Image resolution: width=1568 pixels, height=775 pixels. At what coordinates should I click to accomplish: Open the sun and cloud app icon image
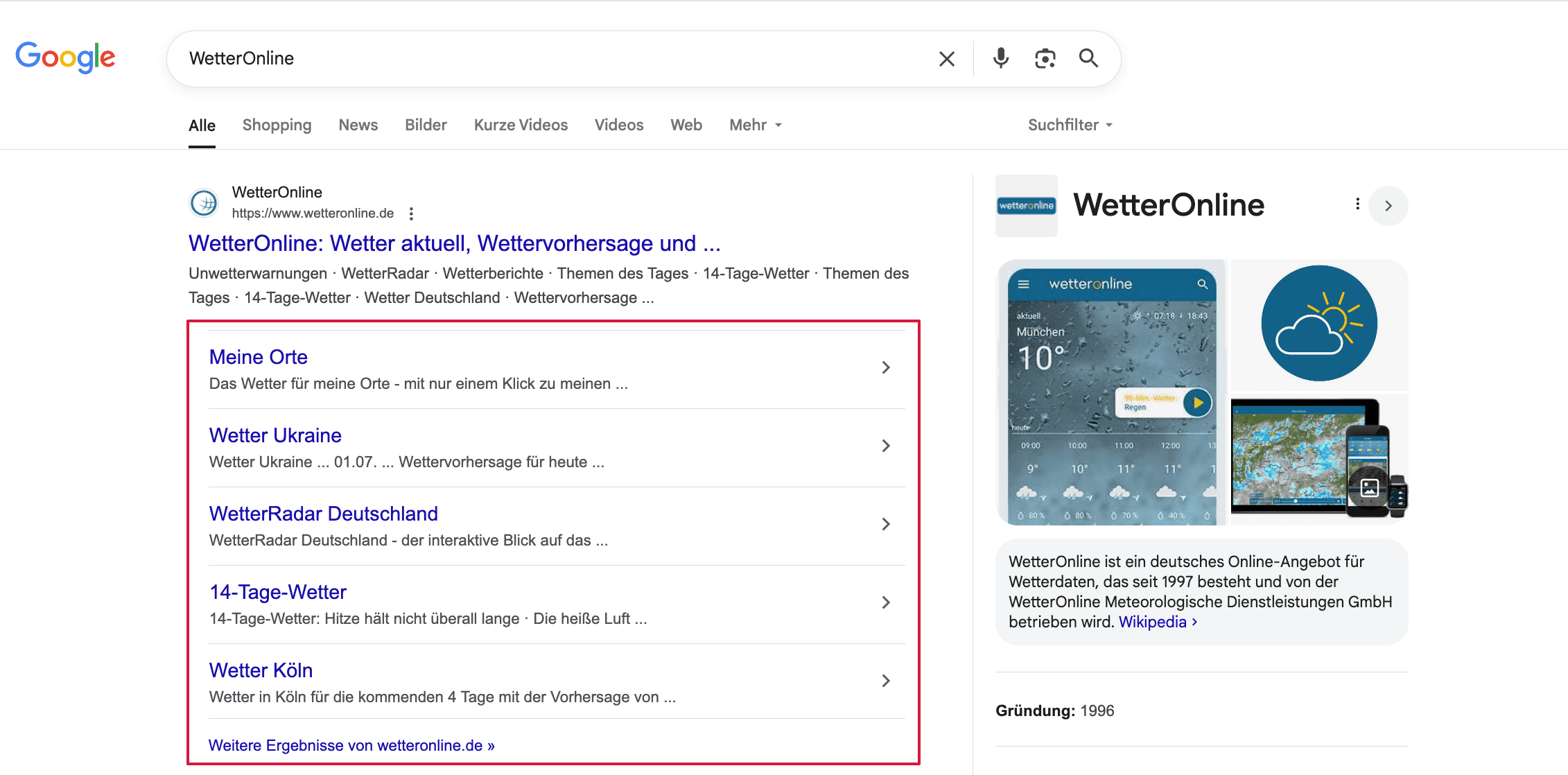(x=1319, y=324)
